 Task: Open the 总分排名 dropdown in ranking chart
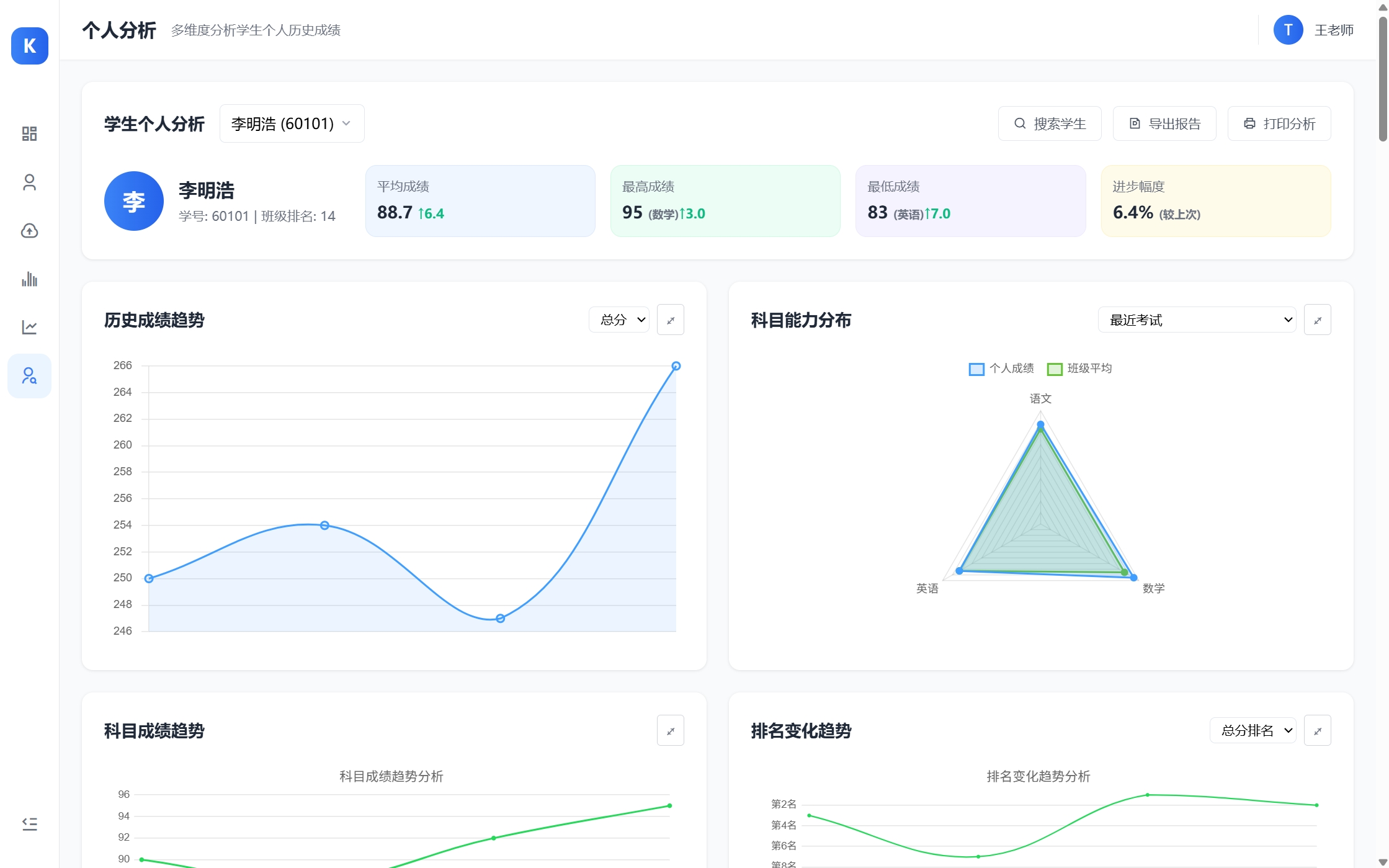pos(1252,730)
